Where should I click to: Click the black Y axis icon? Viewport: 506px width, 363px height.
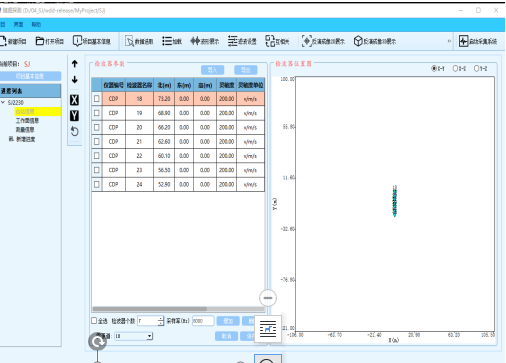(x=75, y=116)
